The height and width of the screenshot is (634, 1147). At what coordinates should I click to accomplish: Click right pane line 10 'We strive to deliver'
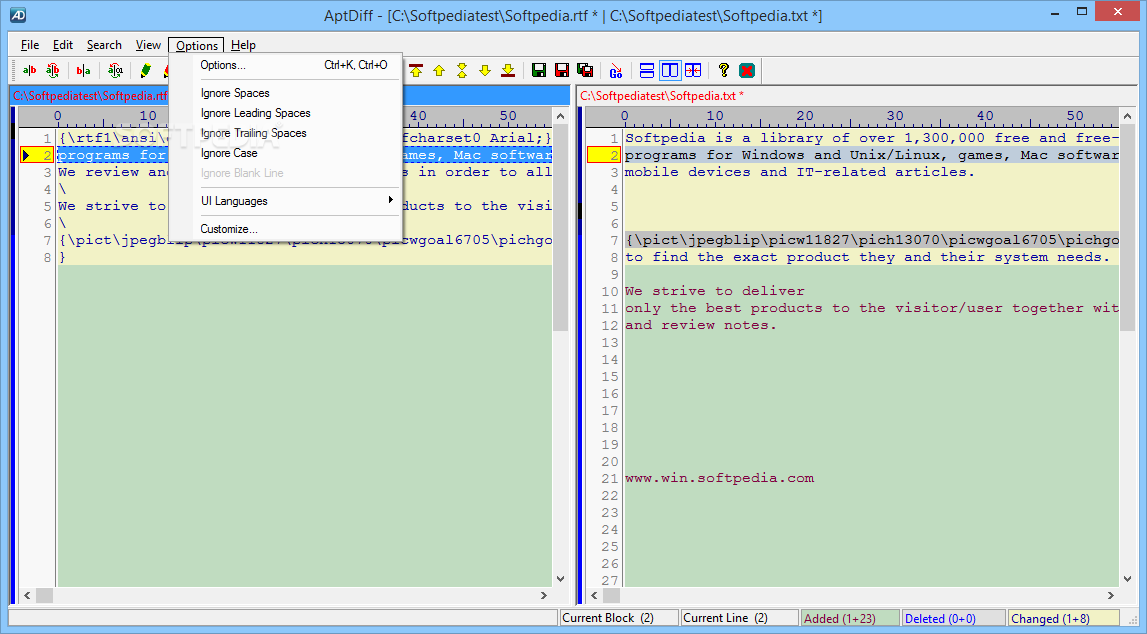(715, 291)
